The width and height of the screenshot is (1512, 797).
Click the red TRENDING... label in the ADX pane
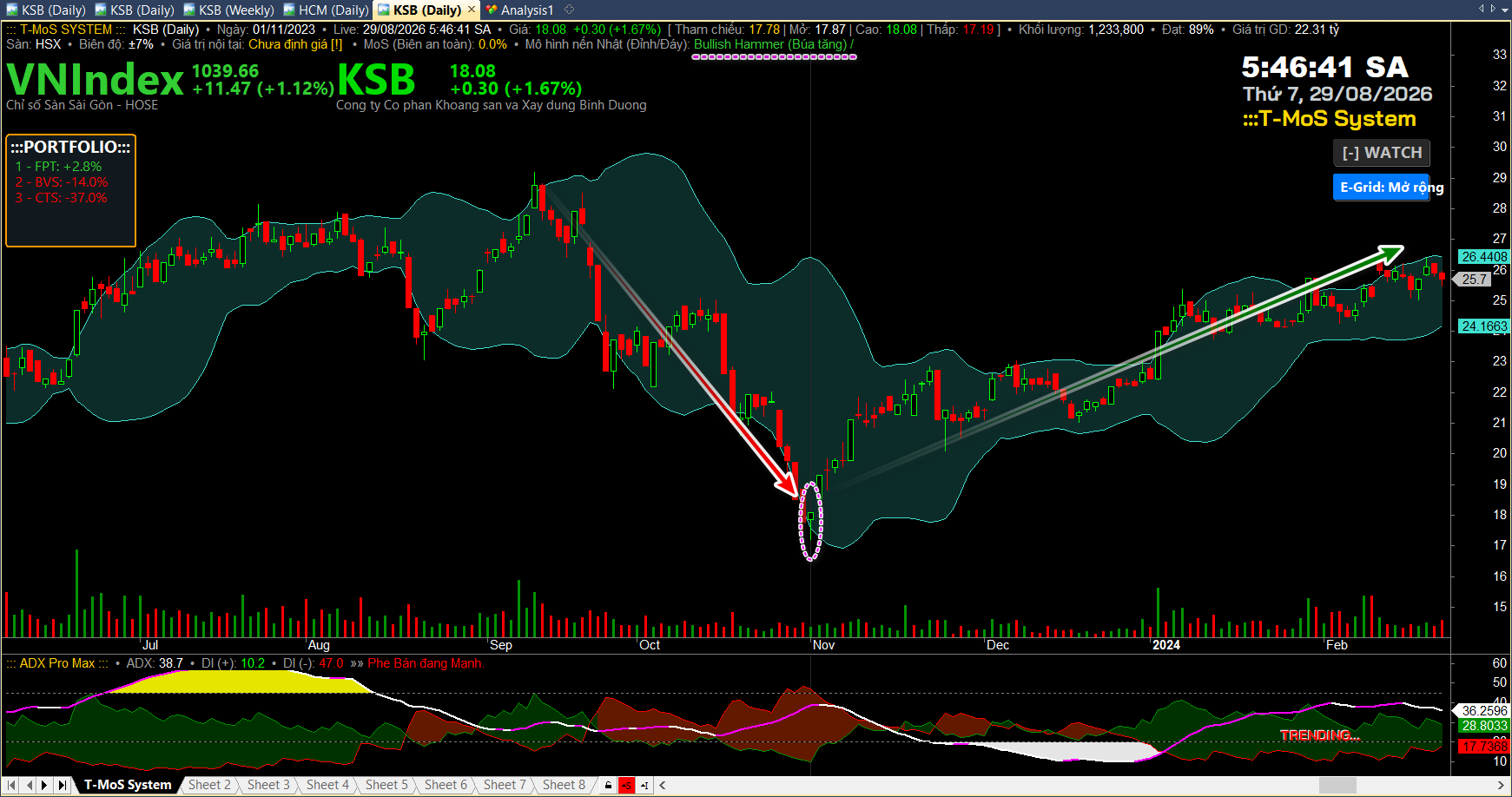(x=1320, y=735)
